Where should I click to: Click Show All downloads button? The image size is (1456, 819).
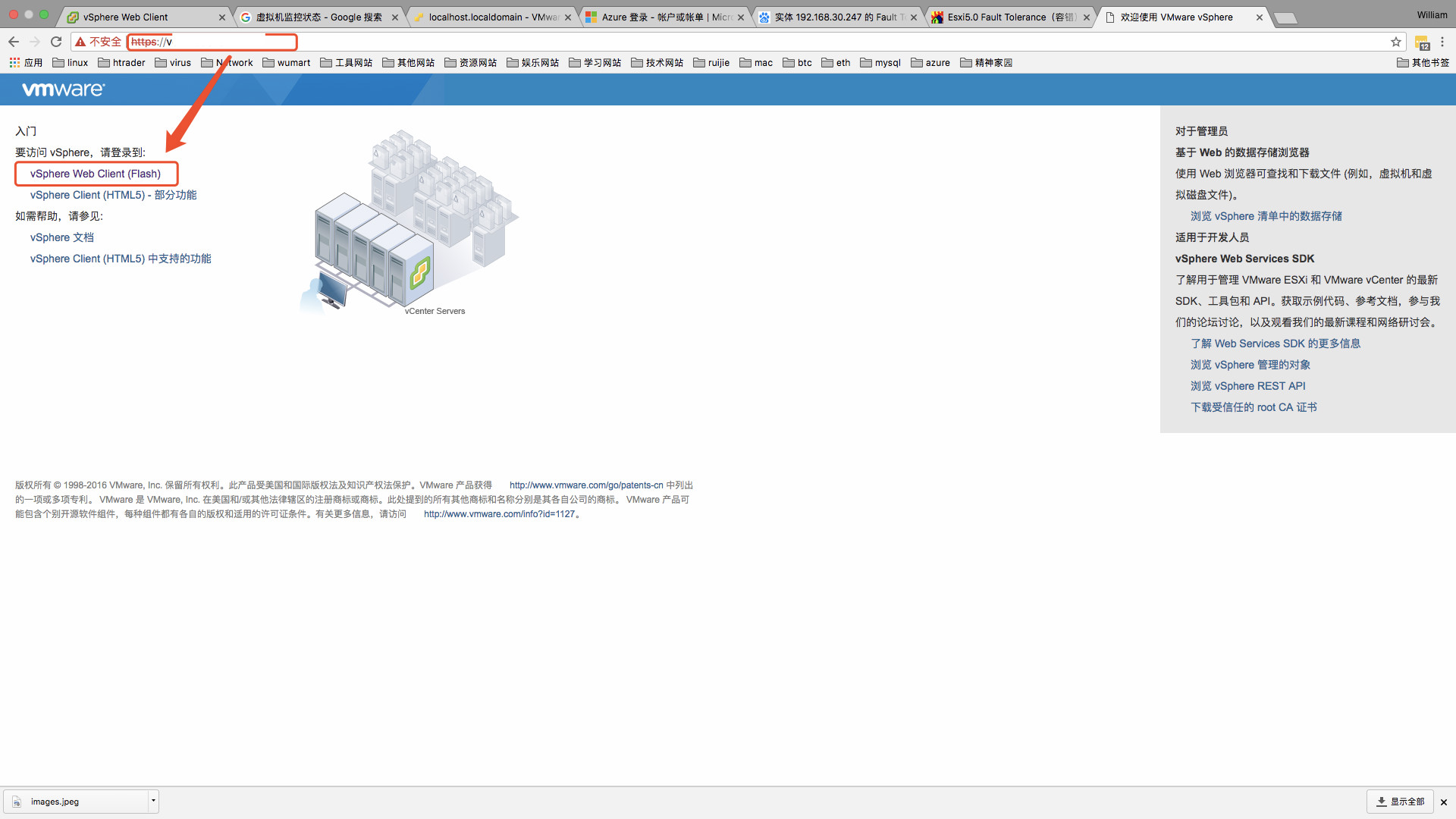click(1400, 802)
